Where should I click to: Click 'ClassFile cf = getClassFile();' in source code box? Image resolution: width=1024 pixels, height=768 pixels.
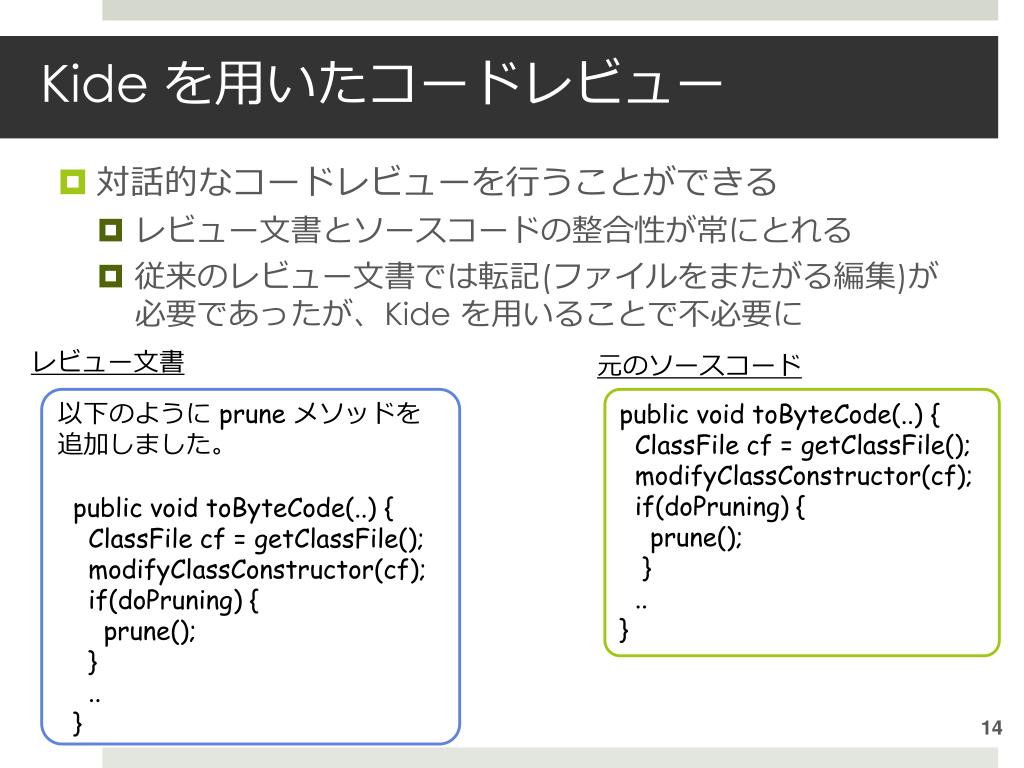tap(803, 445)
